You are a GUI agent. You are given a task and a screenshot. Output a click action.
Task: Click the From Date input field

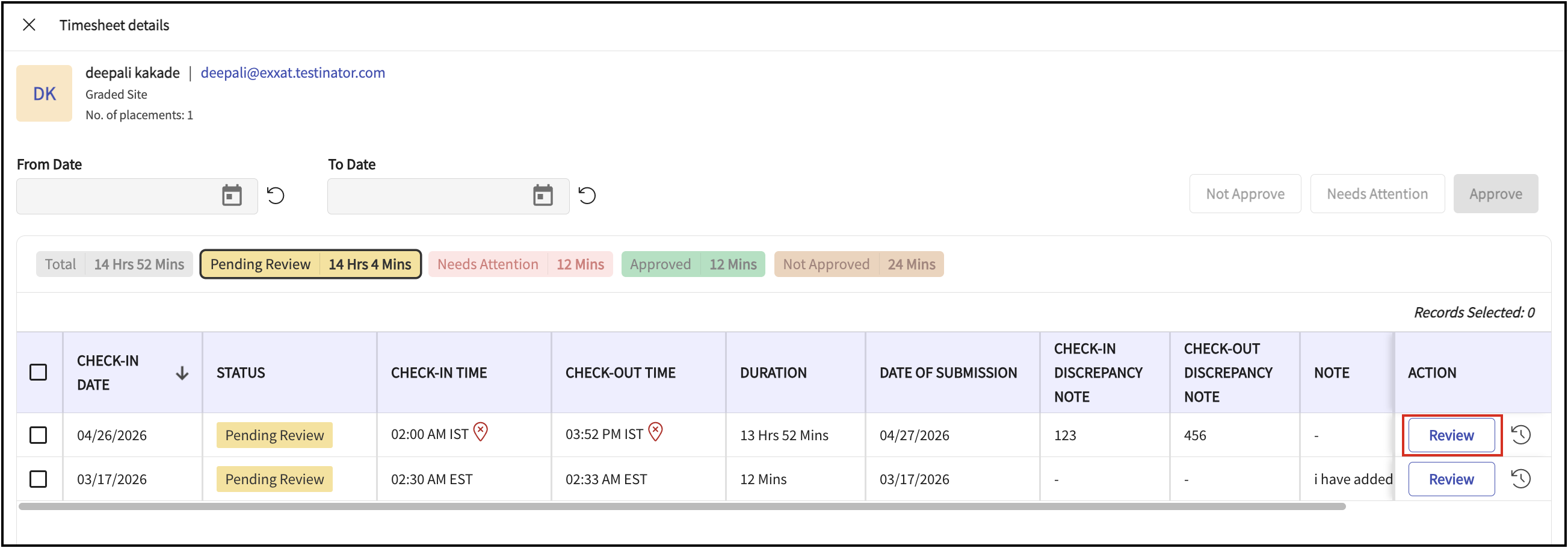[116, 196]
